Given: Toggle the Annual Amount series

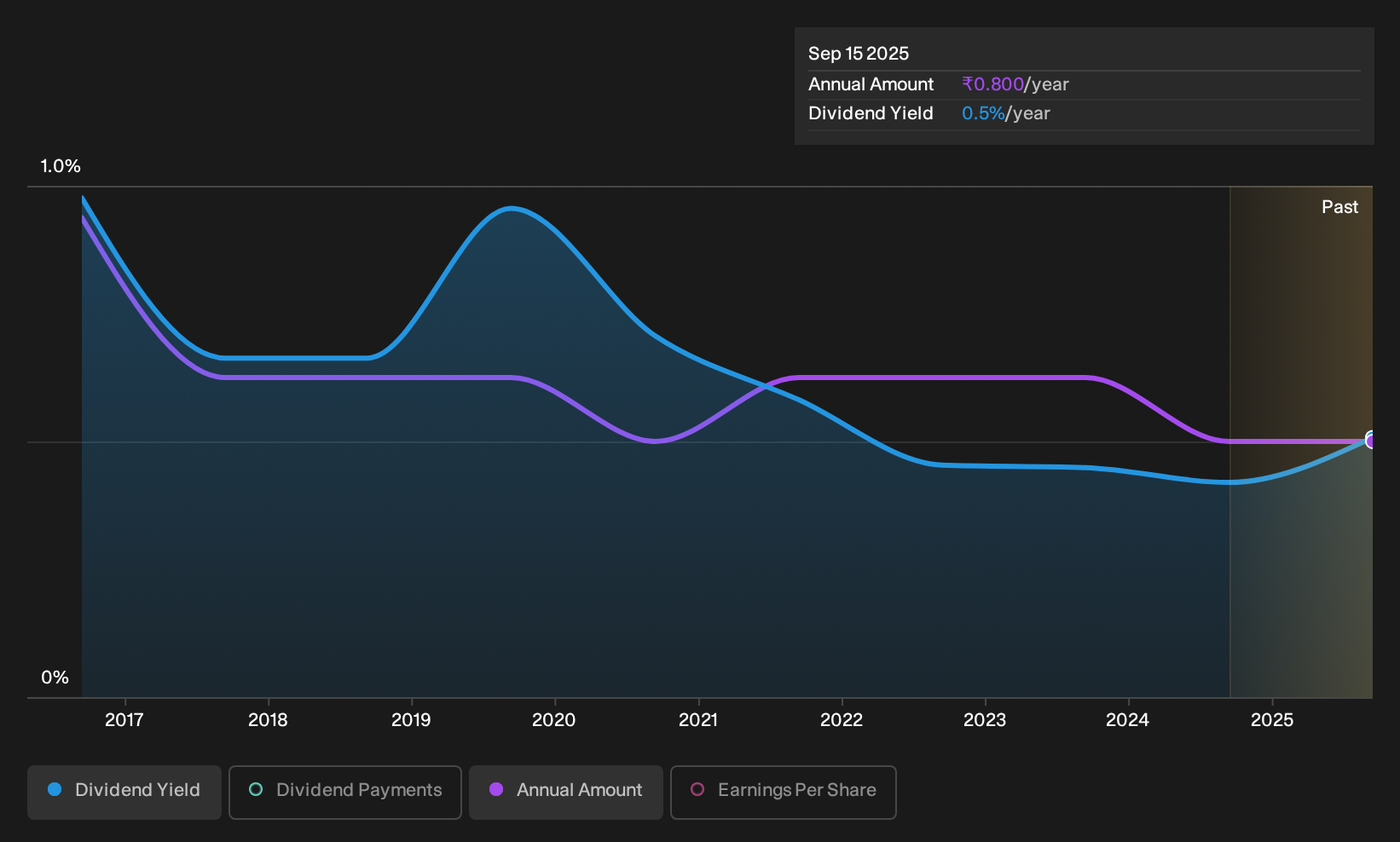Looking at the screenshot, I should point(566,793).
